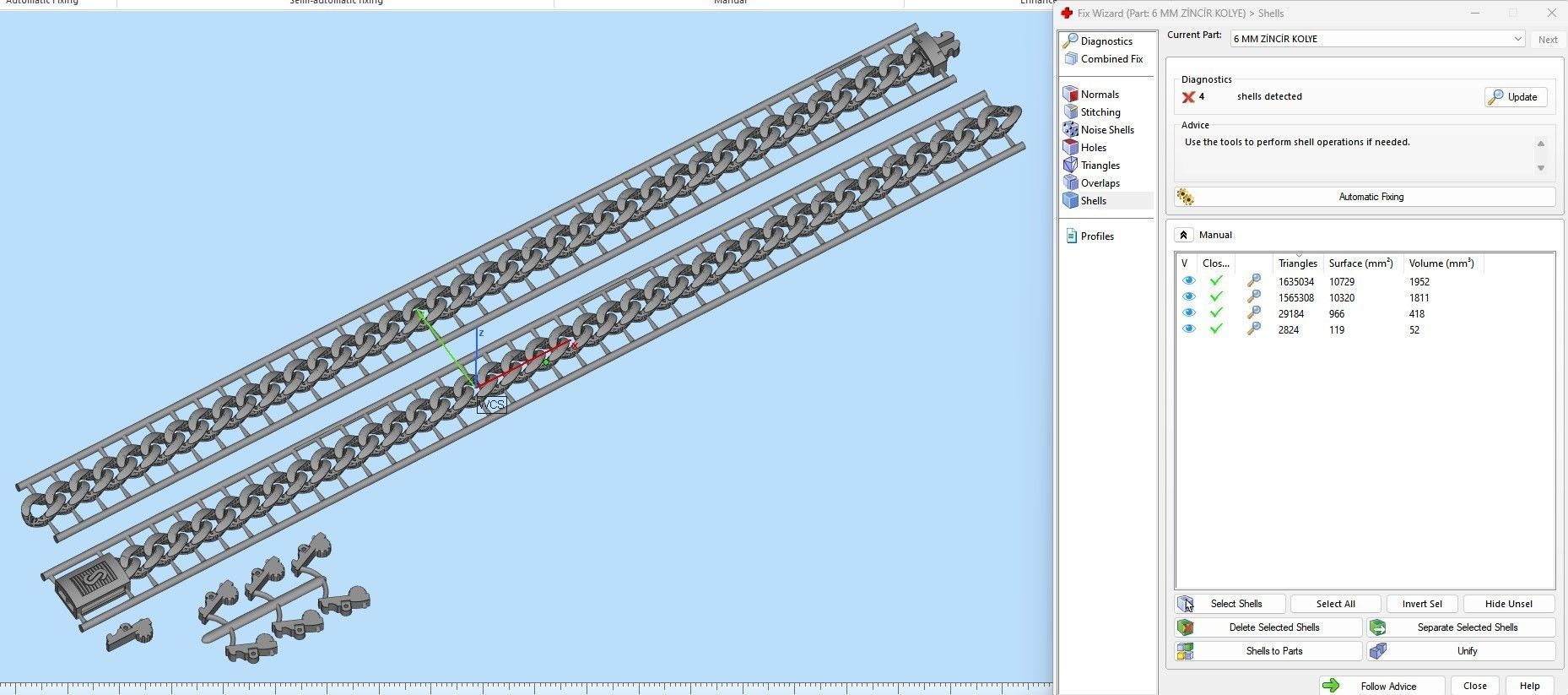Open Combined Fix via its icon
Image resolution: width=1568 pixels, height=695 pixels.
click(1071, 59)
